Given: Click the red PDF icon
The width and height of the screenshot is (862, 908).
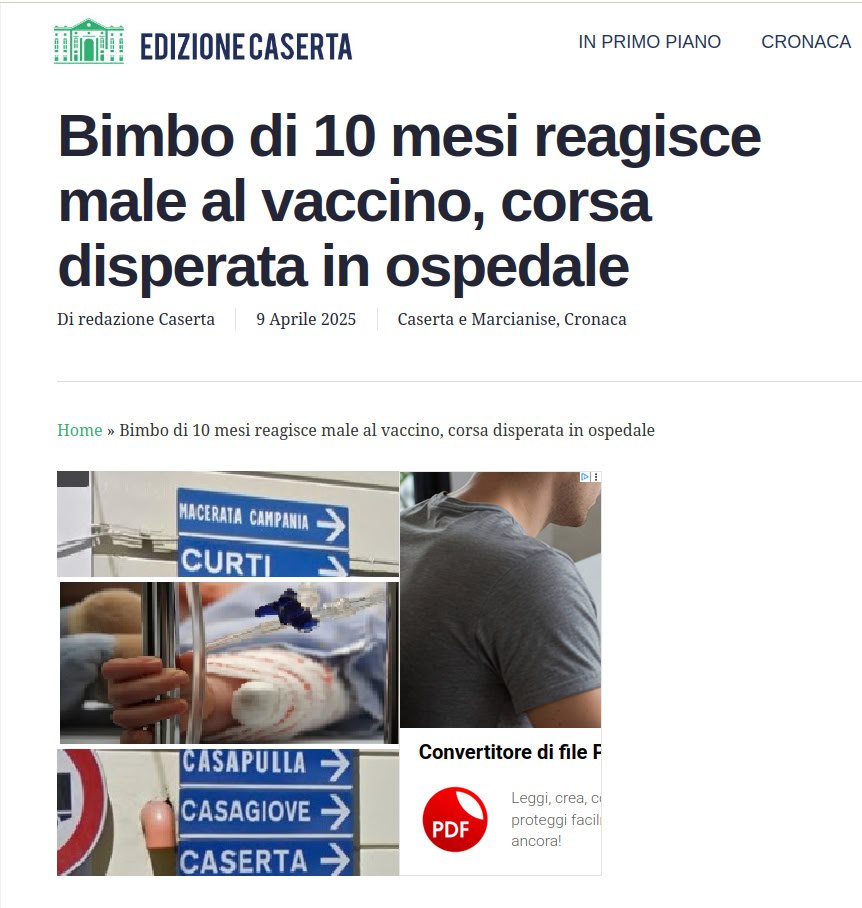Looking at the screenshot, I should click(454, 819).
